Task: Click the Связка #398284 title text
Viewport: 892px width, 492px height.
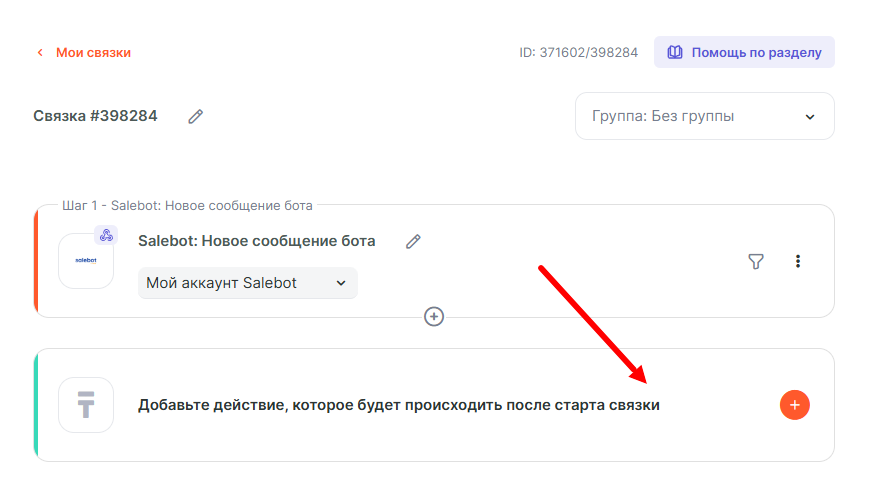Action: tap(95, 116)
